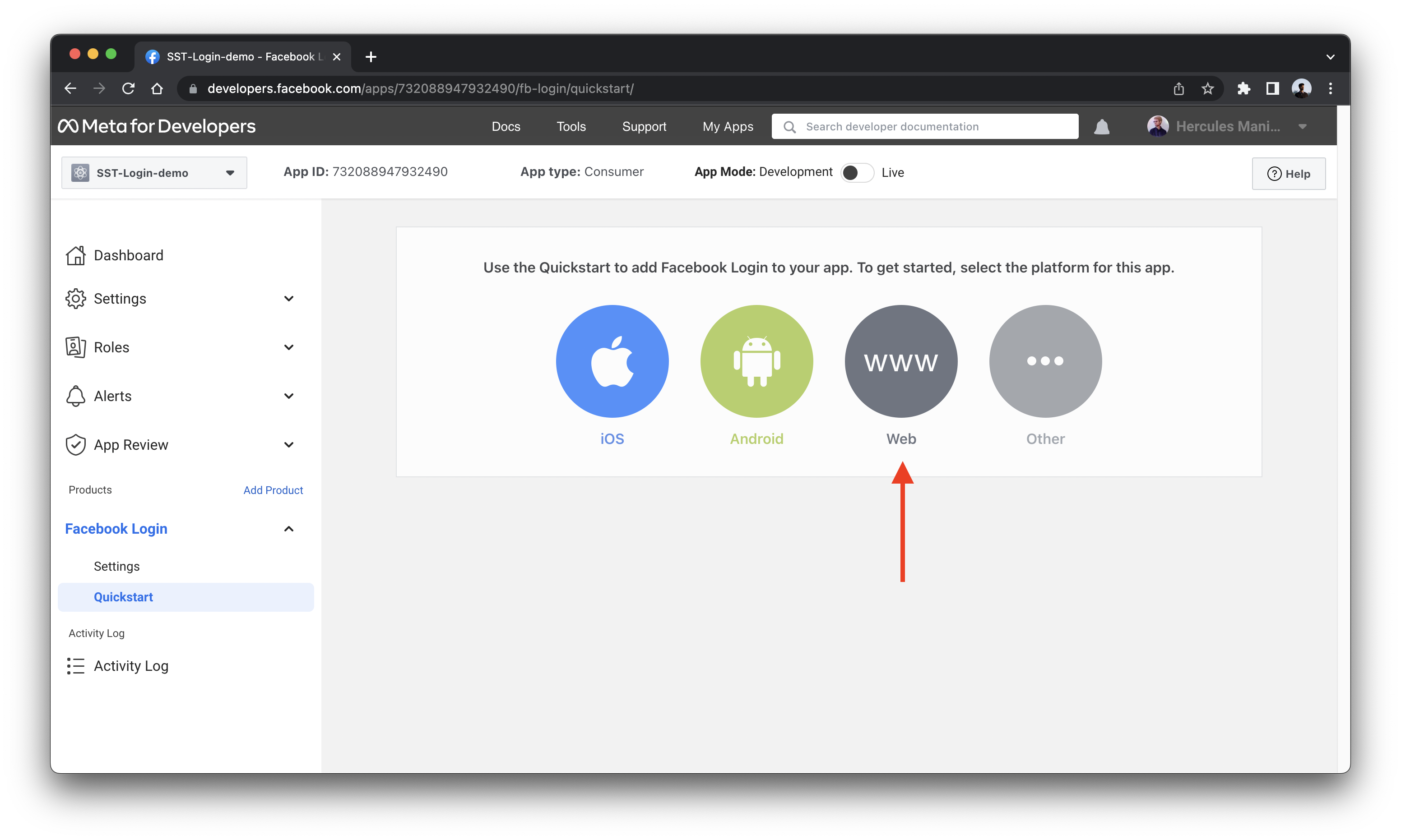Open the Tools menu
Viewport: 1401px width, 840px height.
click(x=571, y=127)
